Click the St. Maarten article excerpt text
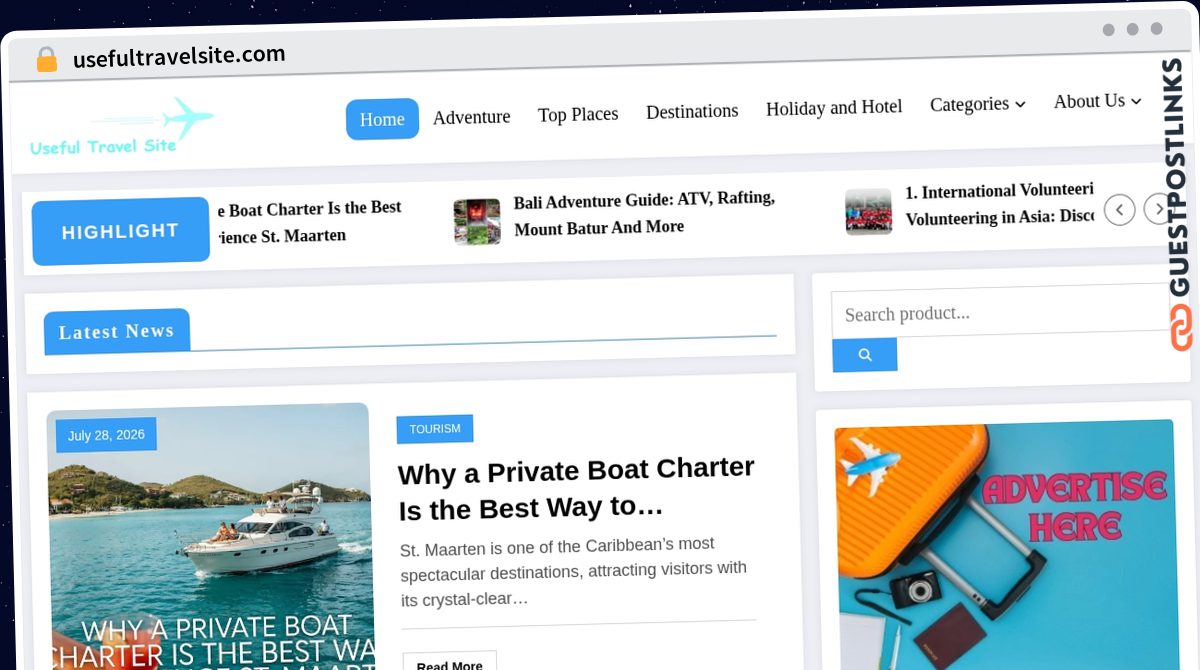 [573, 572]
